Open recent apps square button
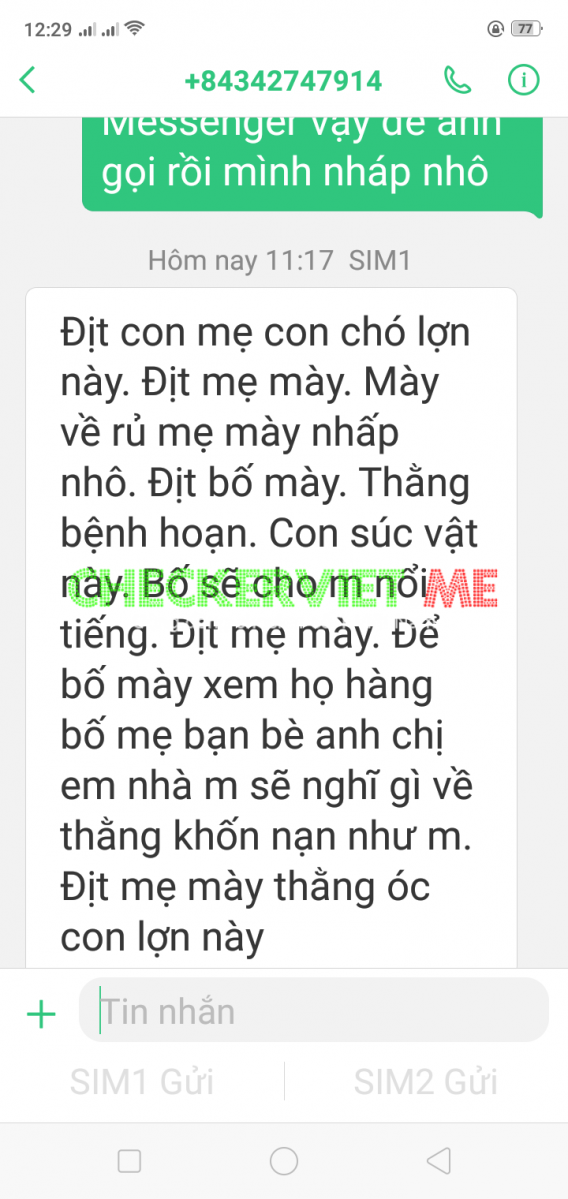Image resolution: width=568 pixels, height=1199 pixels. tap(129, 1162)
